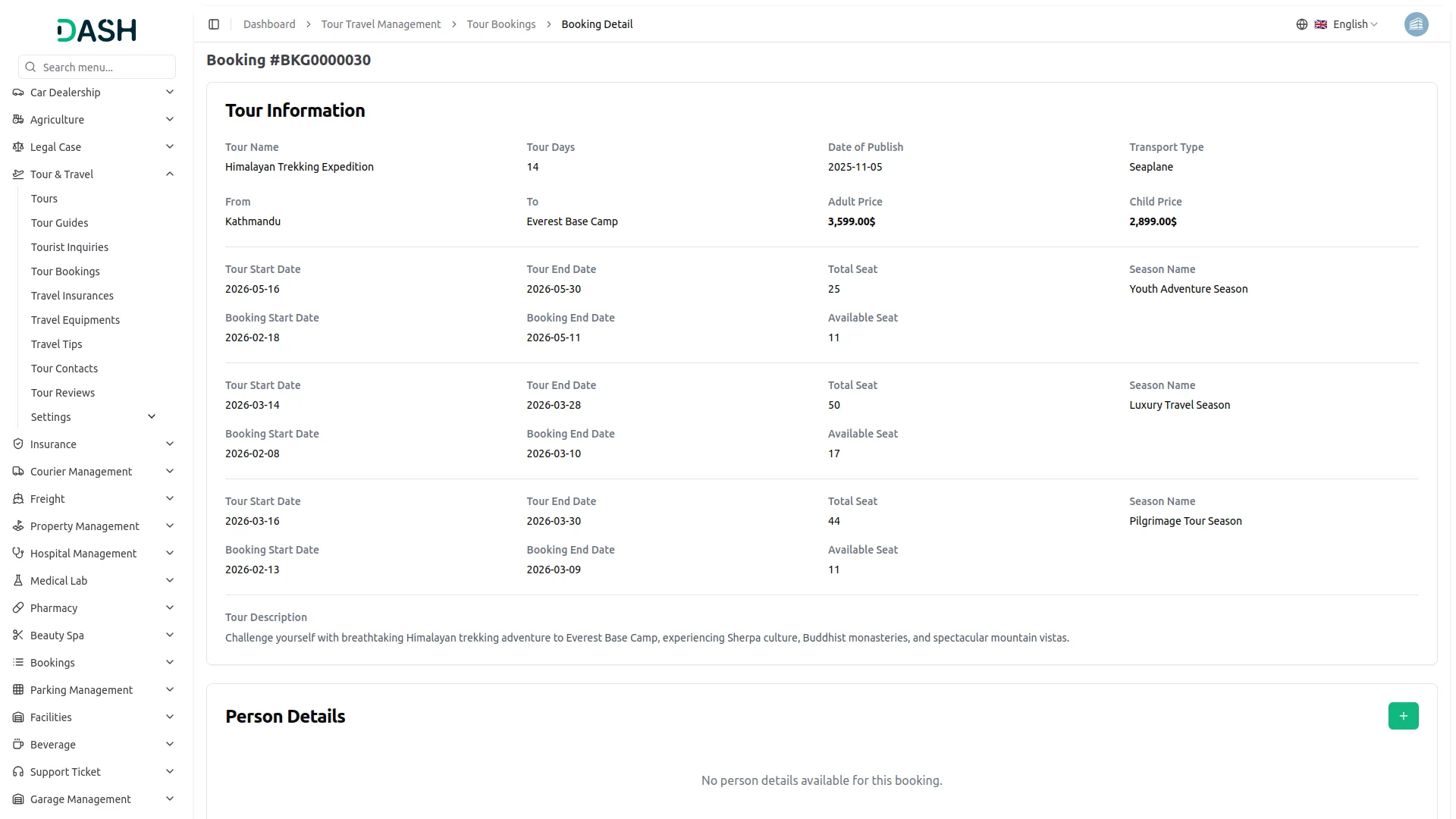Expand the Hospital Management section
1456x819 pixels.
click(x=170, y=554)
